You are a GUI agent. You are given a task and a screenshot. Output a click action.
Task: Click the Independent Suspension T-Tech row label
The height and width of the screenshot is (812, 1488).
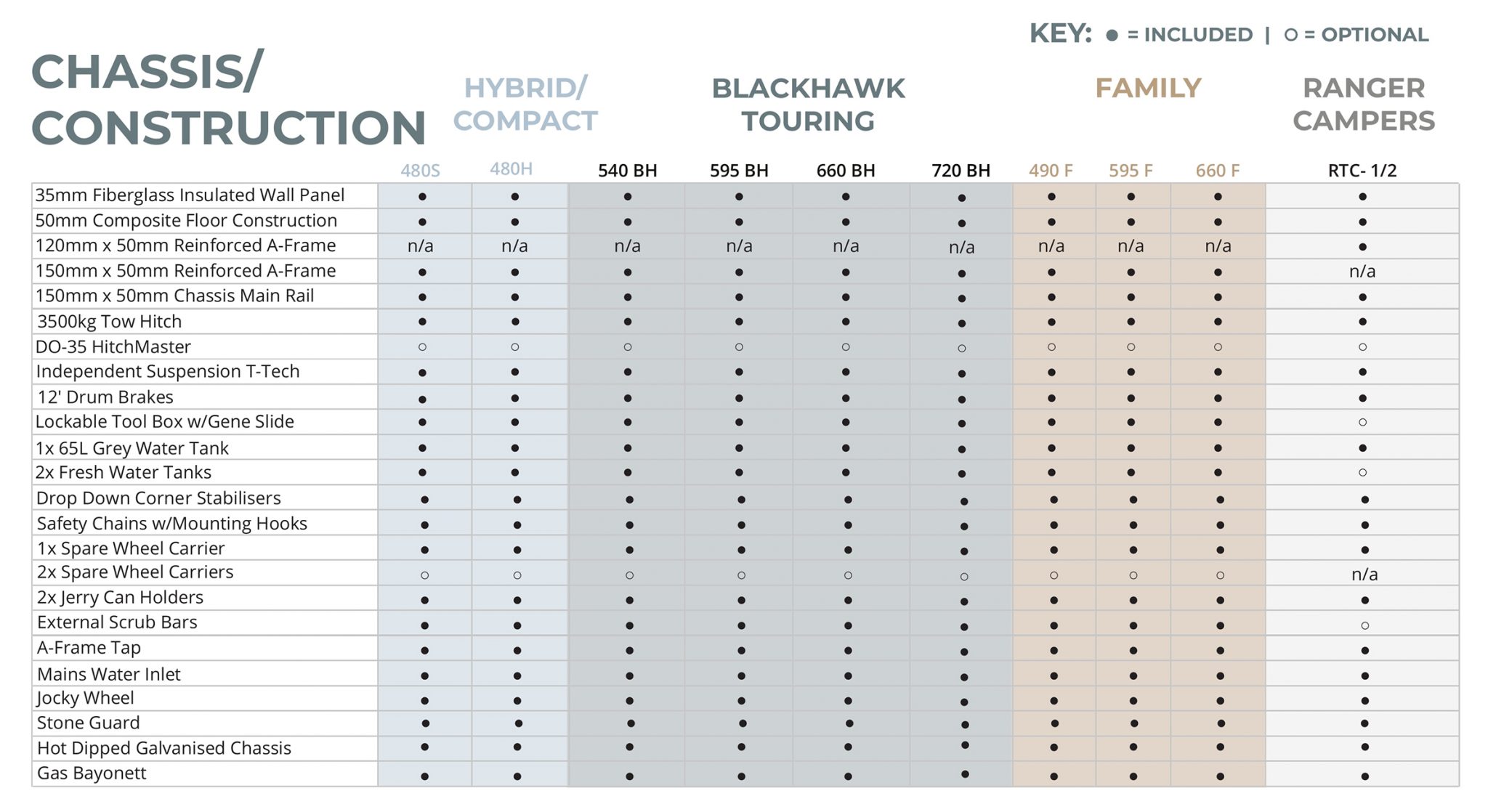[x=168, y=372]
